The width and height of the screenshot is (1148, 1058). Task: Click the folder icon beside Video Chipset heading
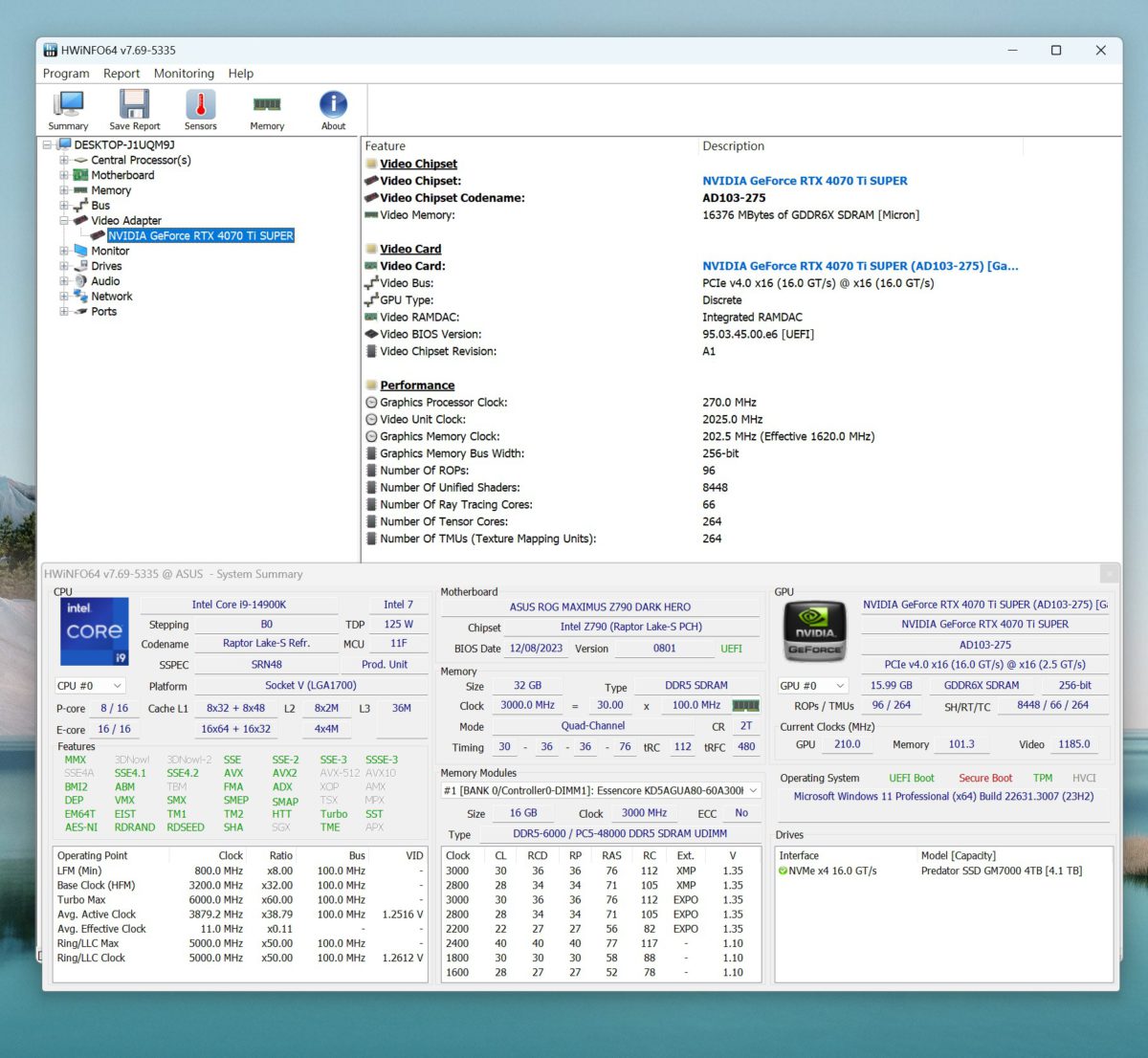pyautogui.click(x=370, y=164)
